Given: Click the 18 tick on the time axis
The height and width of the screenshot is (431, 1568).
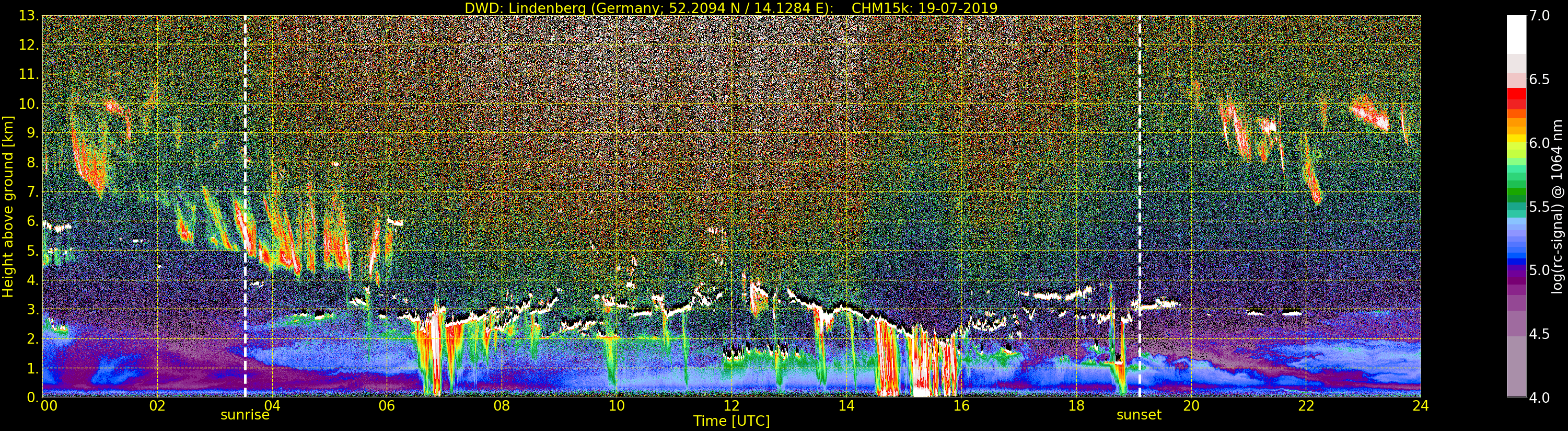Looking at the screenshot, I should (1076, 406).
